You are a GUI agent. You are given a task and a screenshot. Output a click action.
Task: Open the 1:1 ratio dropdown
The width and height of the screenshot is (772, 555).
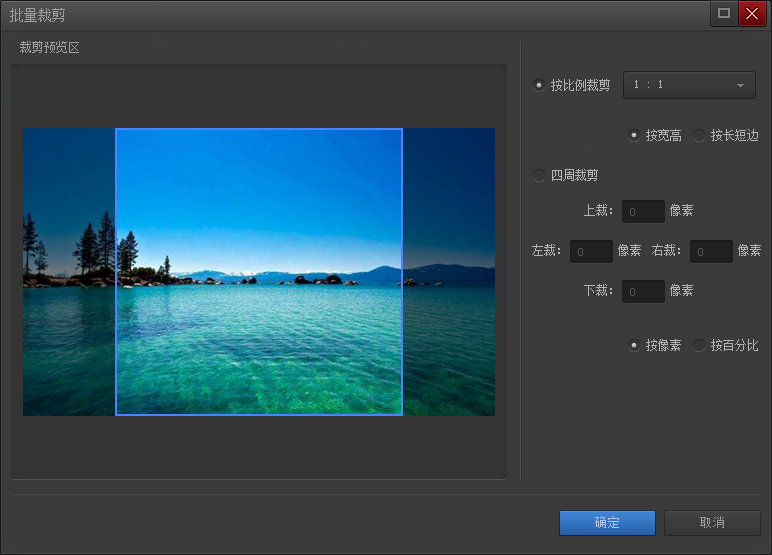tap(689, 86)
